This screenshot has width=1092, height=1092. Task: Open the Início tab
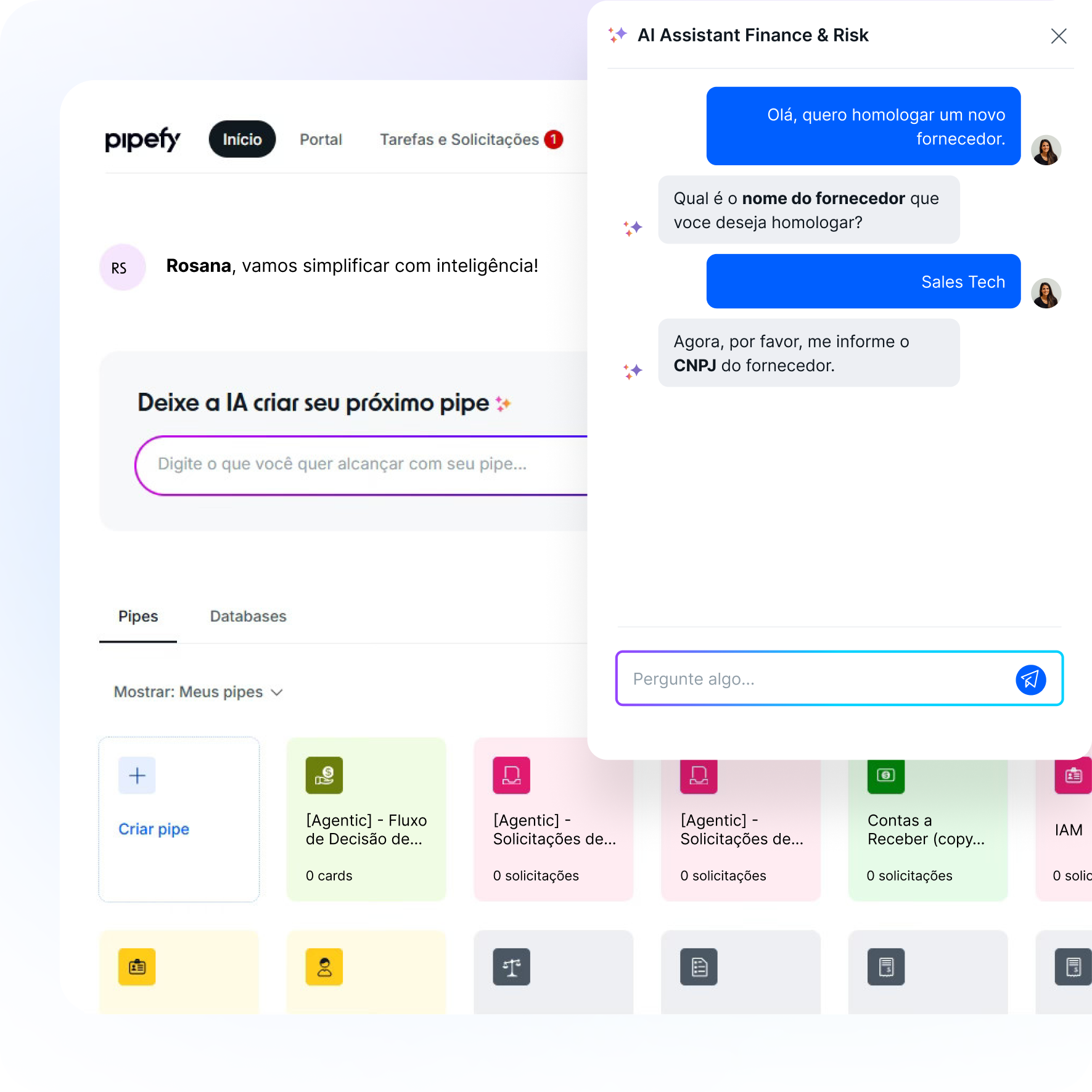242,139
